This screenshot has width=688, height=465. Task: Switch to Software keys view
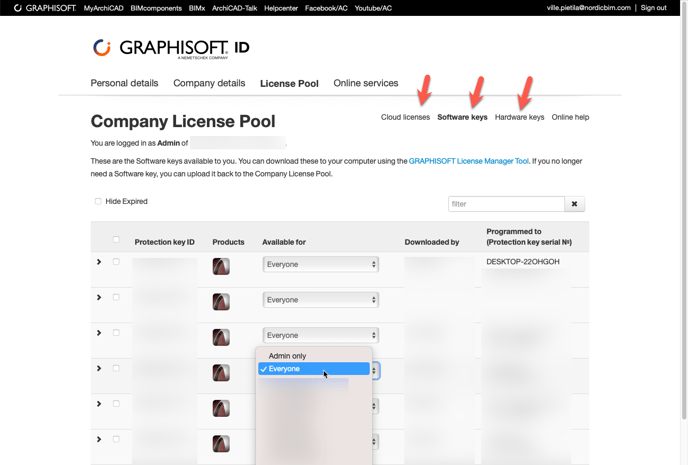462,117
